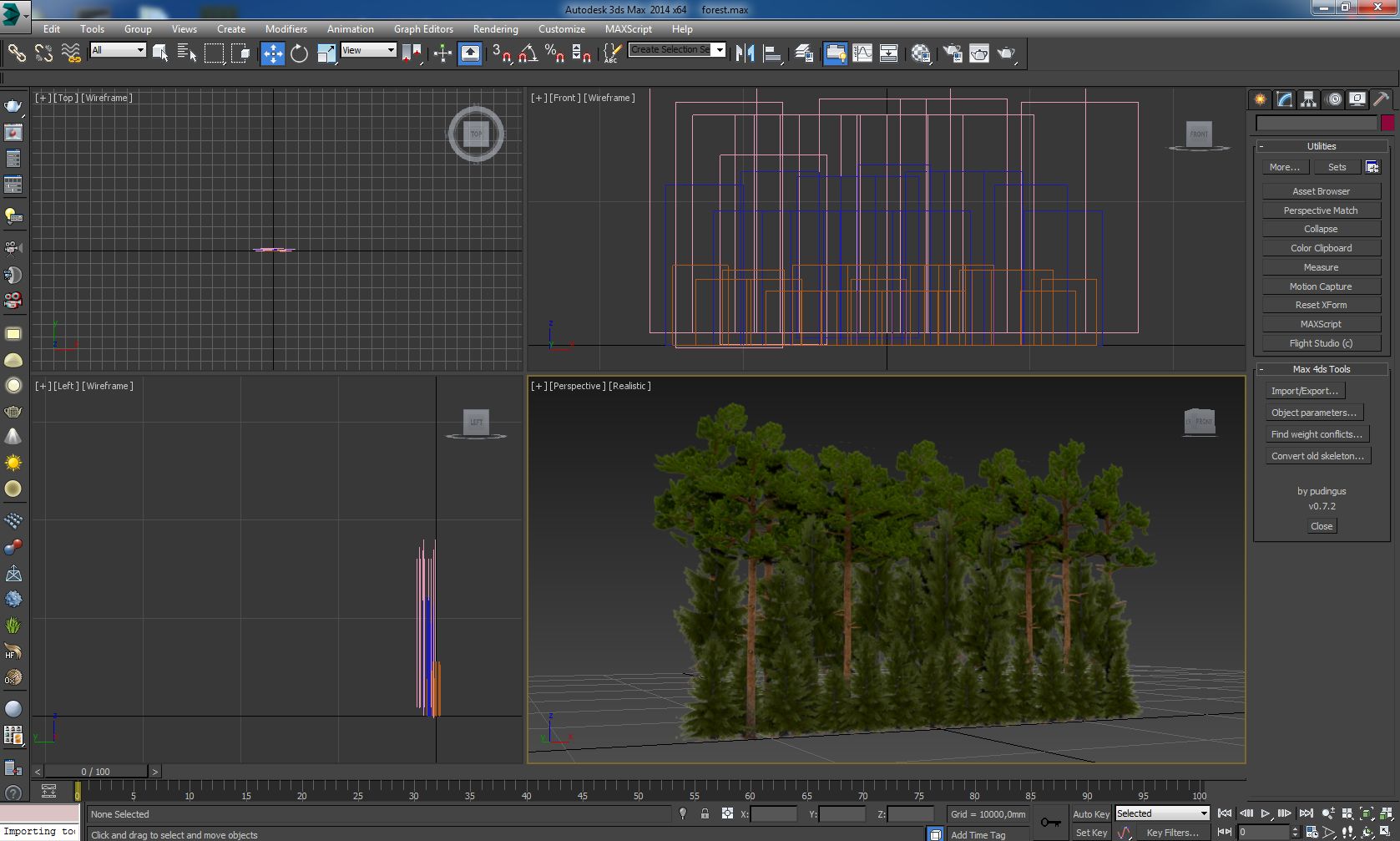Open the selection filter 'All' dropdown
This screenshot has width=1400, height=841.
118,50
